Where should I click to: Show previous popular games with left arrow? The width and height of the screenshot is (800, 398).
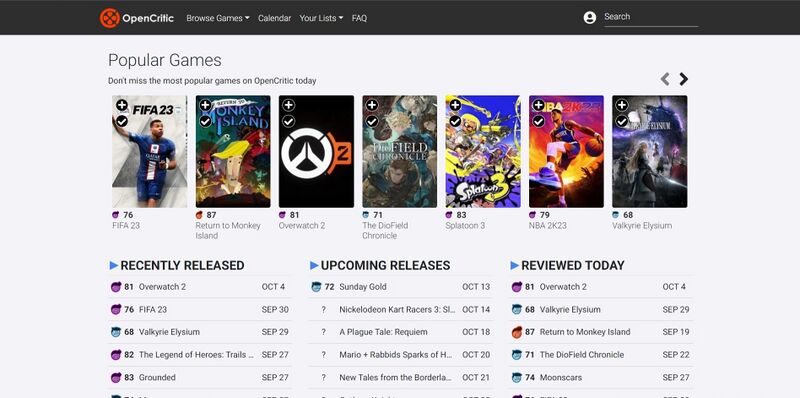click(665, 79)
